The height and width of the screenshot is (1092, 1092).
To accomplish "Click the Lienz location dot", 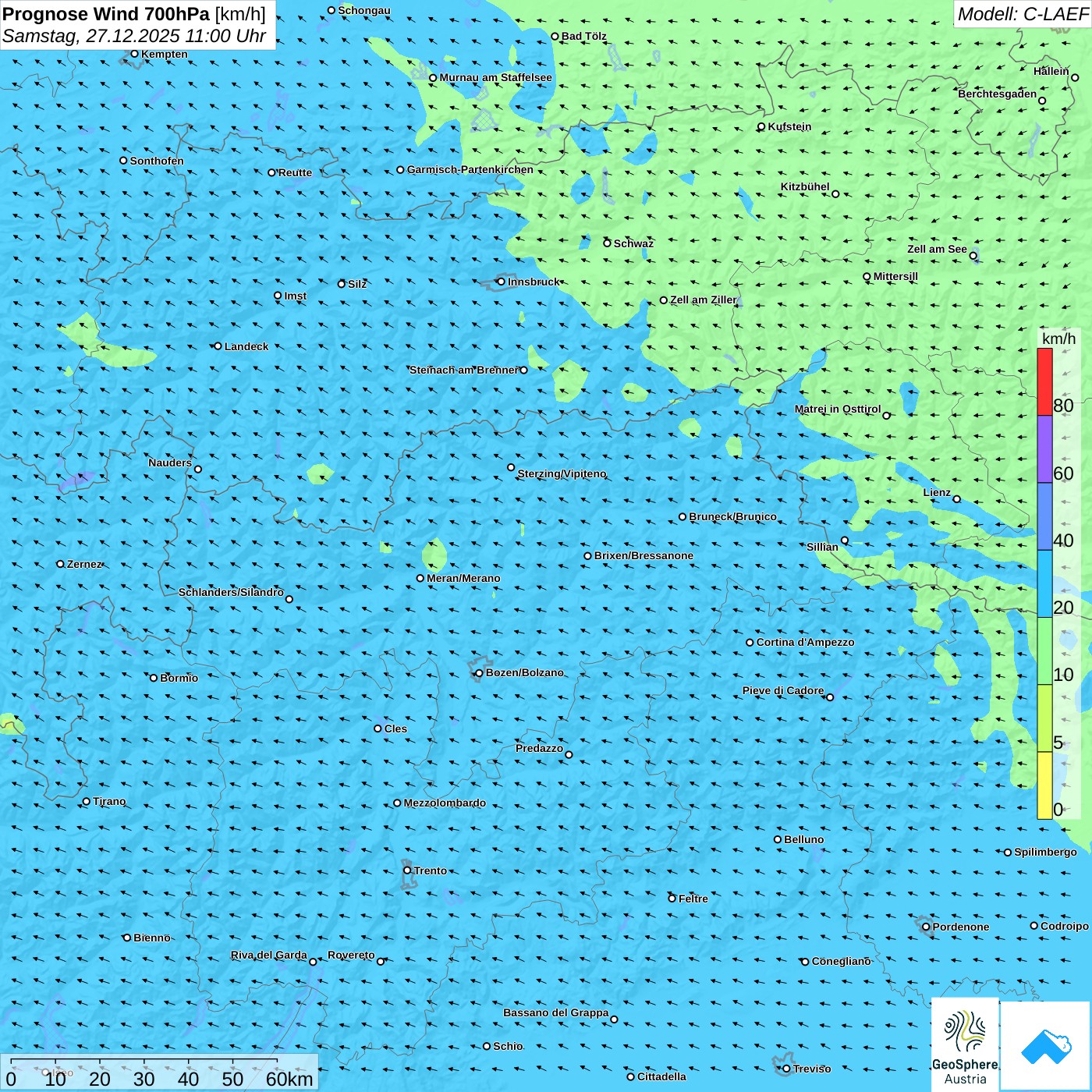I will click(957, 499).
